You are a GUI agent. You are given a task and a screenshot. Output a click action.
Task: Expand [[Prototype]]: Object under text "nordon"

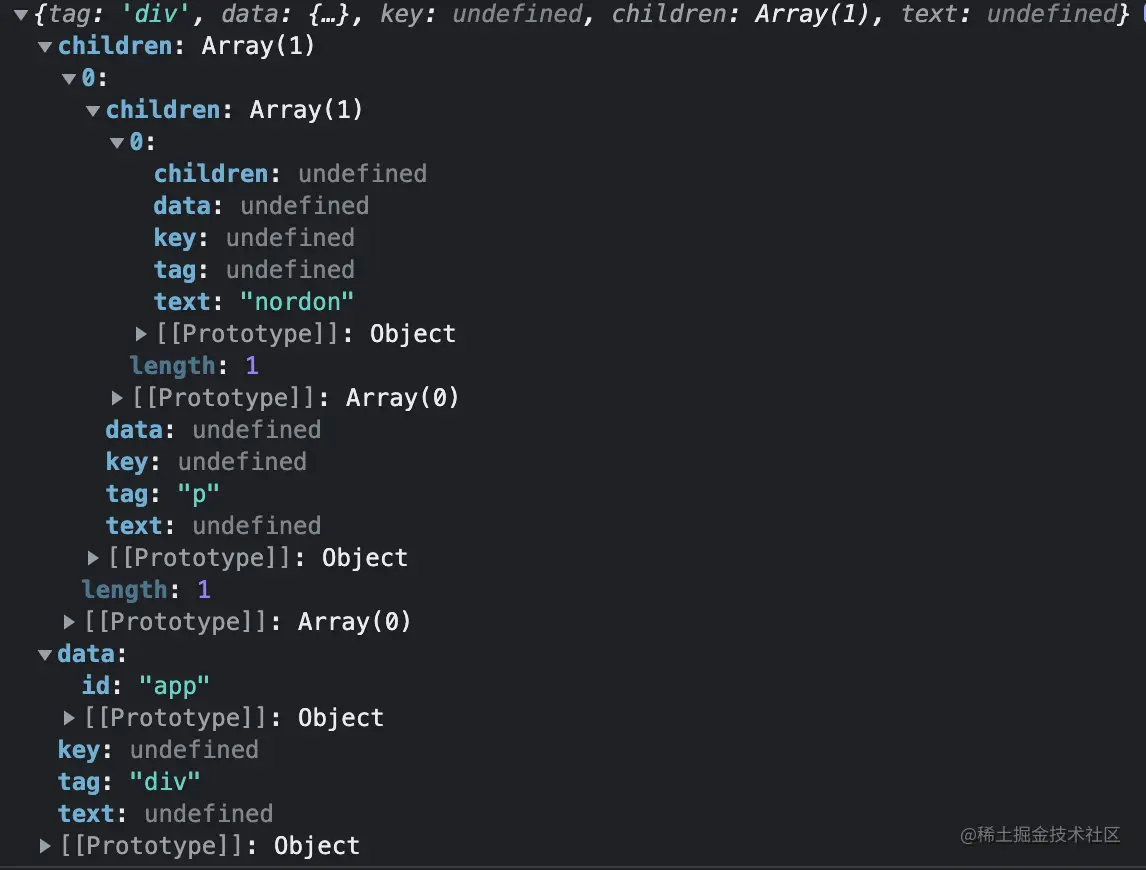(x=141, y=334)
